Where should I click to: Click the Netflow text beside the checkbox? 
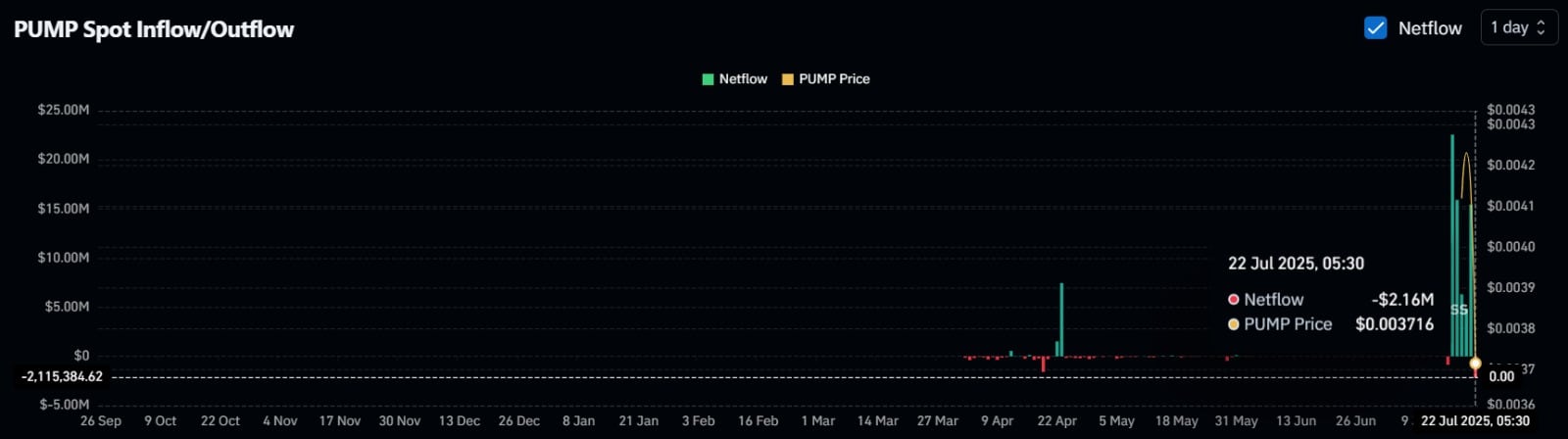click(1430, 28)
